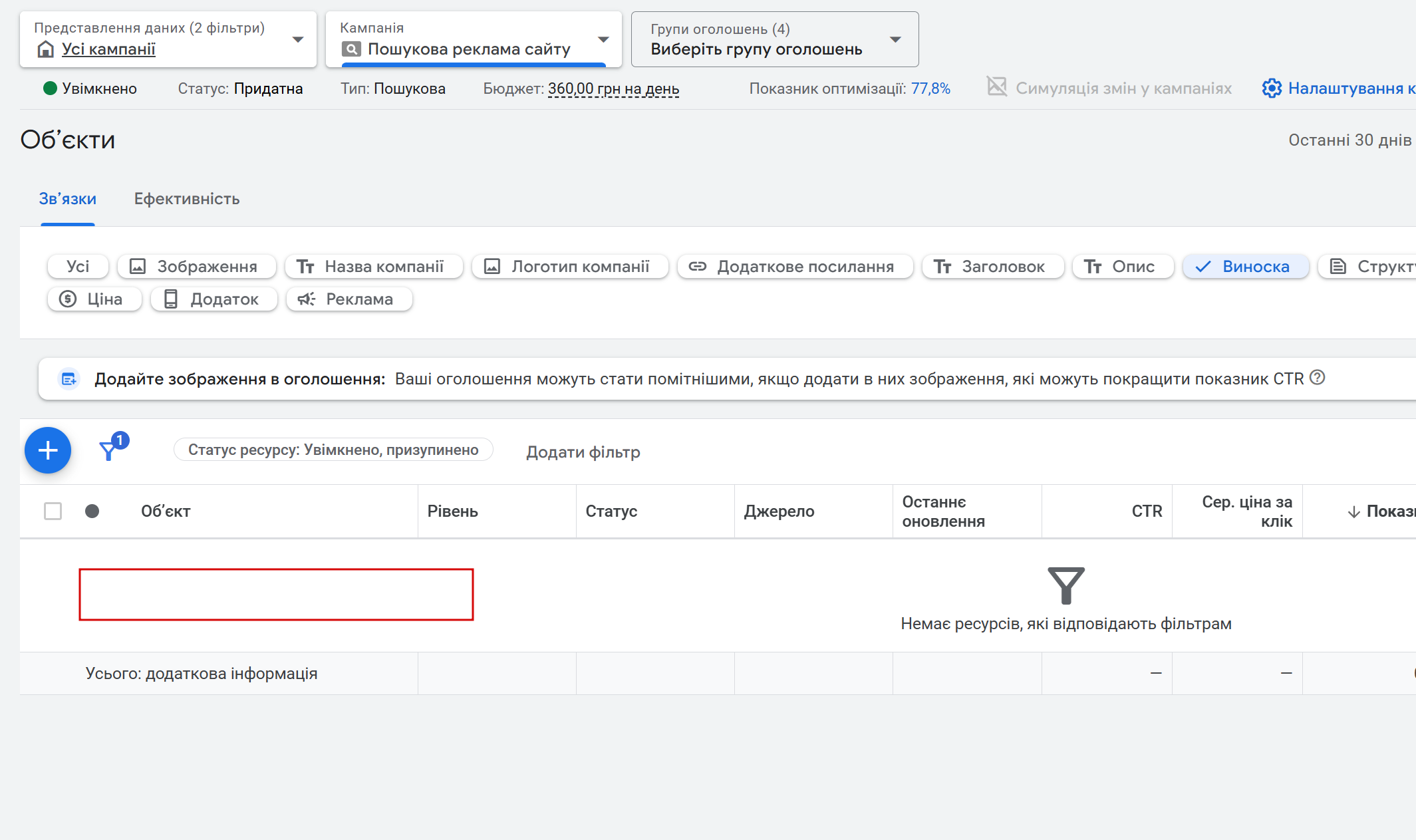The image size is (1416, 840).
Task: Sort by the CTR column header
Action: (1147, 511)
